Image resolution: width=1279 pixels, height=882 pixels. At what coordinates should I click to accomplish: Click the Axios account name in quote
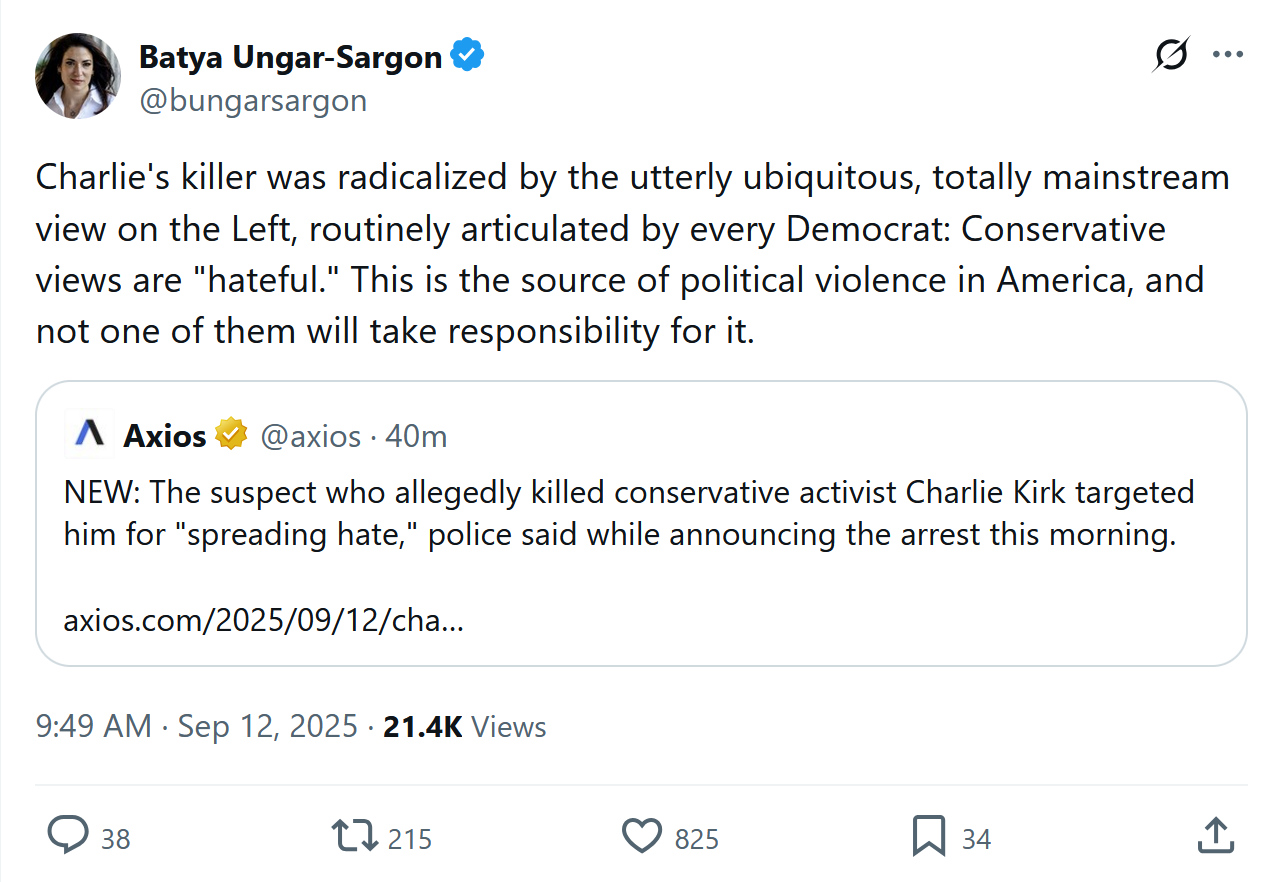165,436
